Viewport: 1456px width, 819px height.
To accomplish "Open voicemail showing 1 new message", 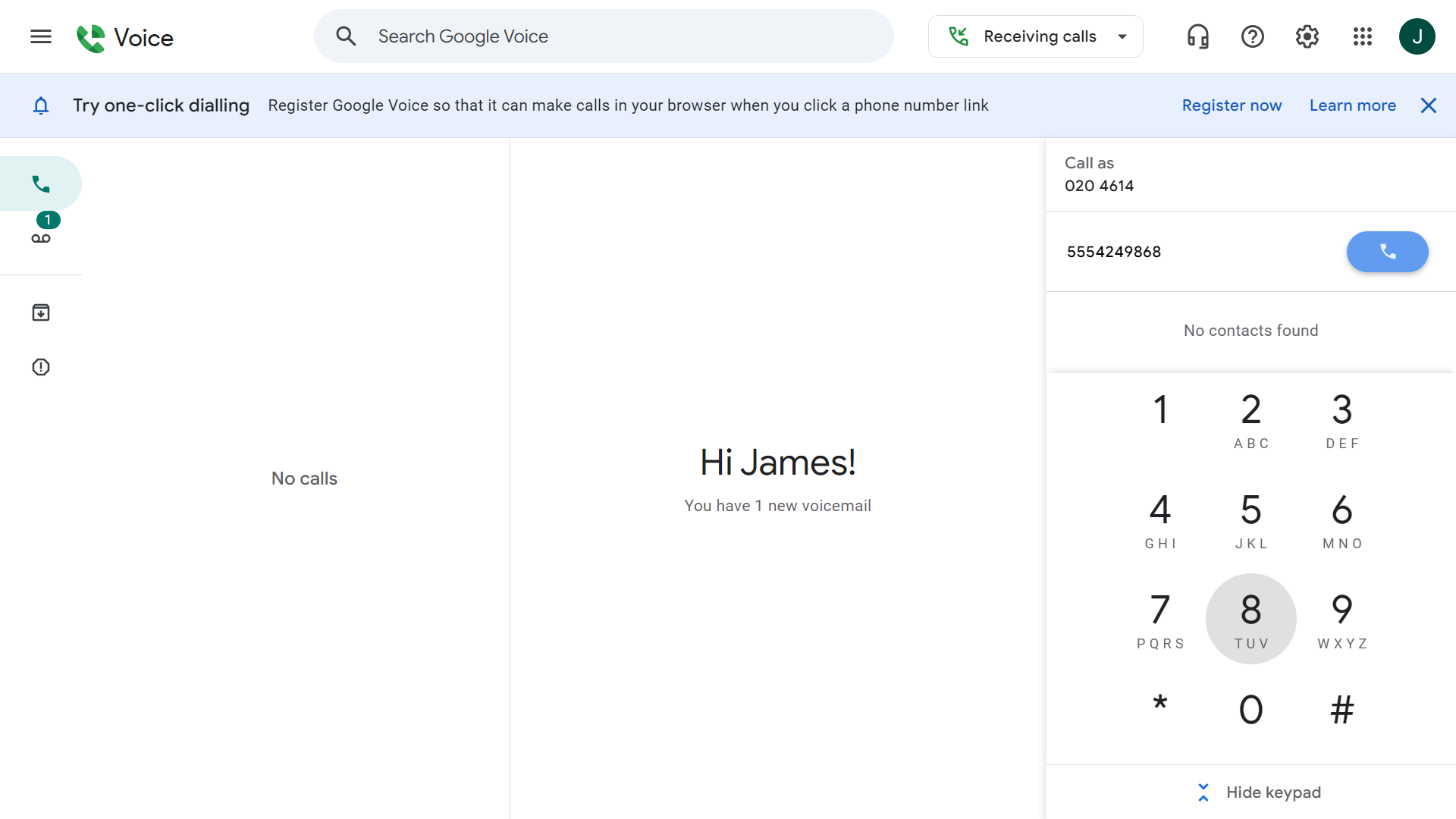I will click(x=40, y=237).
